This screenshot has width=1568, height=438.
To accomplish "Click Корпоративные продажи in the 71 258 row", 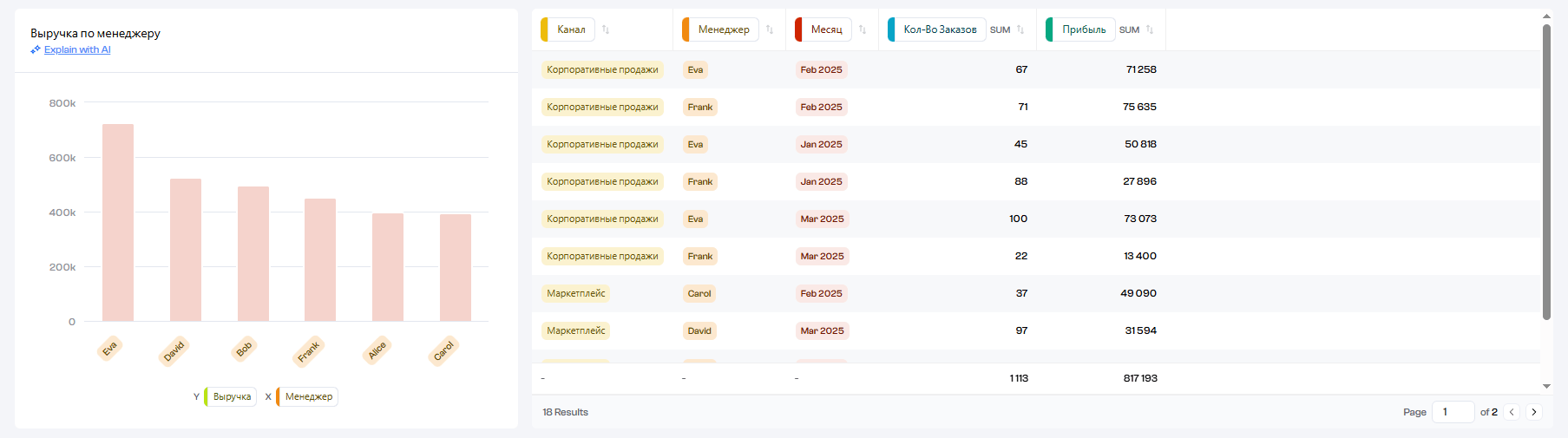I will [x=602, y=69].
